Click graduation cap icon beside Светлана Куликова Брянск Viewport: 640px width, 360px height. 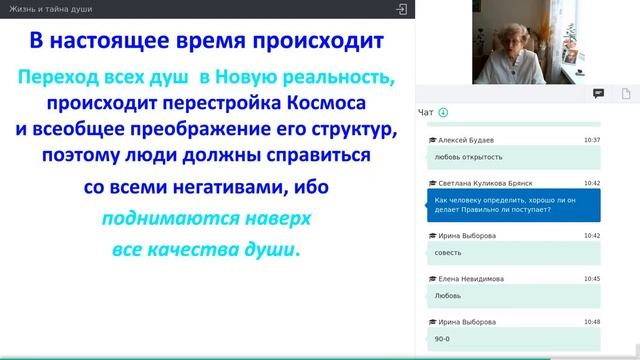pyautogui.click(x=432, y=183)
